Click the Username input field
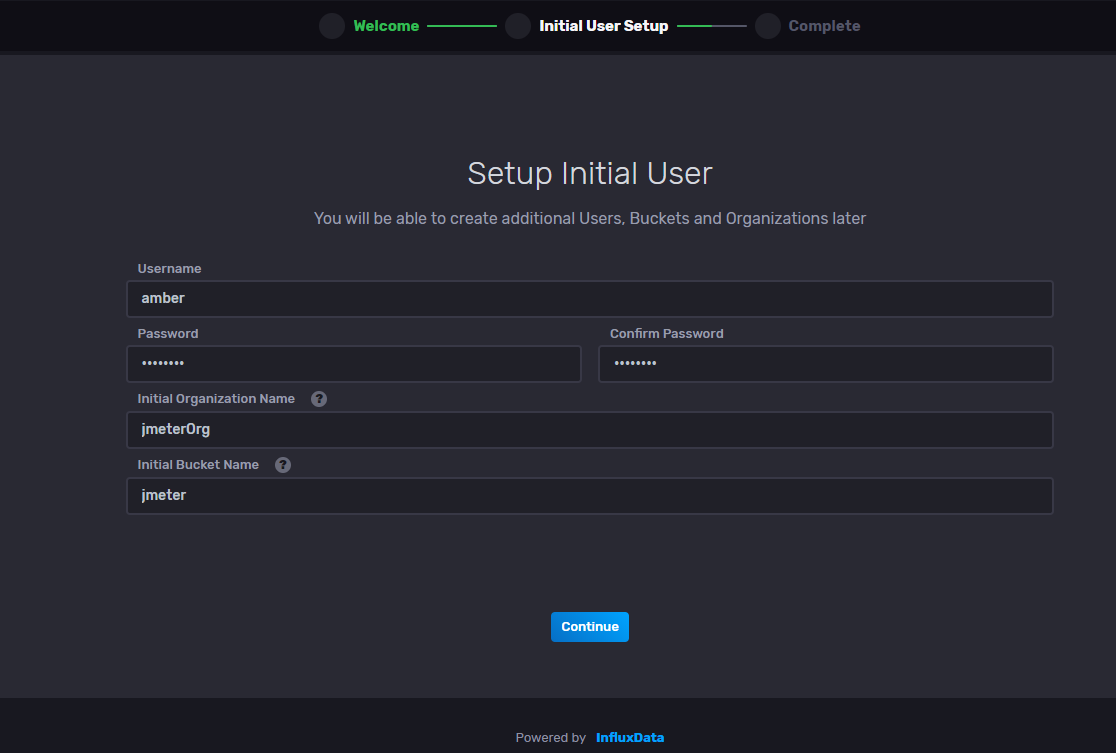This screenshot has width=1116, height=753. click(590, 299)
